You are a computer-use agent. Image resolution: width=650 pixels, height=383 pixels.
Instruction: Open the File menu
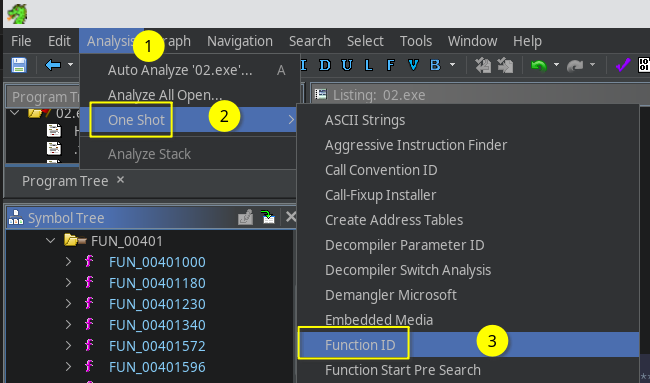21,41
